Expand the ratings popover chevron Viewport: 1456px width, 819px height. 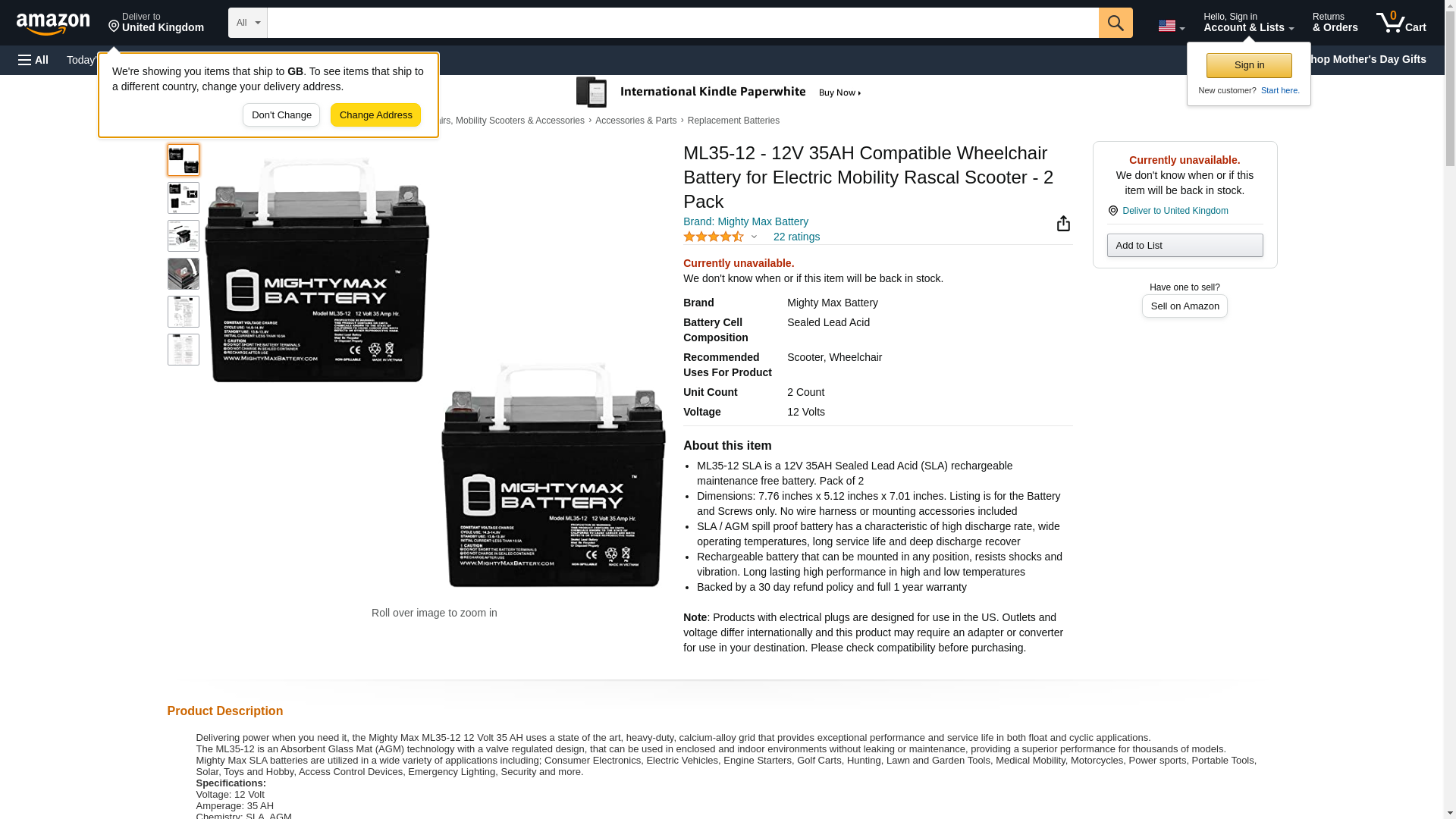pos(754,237)
